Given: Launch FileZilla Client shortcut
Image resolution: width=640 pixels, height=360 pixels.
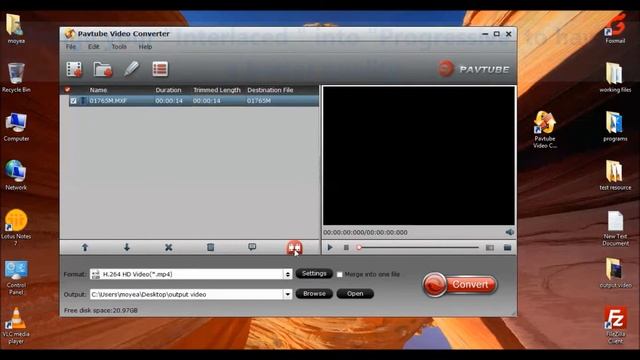Looking at the screenshot, I should (x=616, y=325).
